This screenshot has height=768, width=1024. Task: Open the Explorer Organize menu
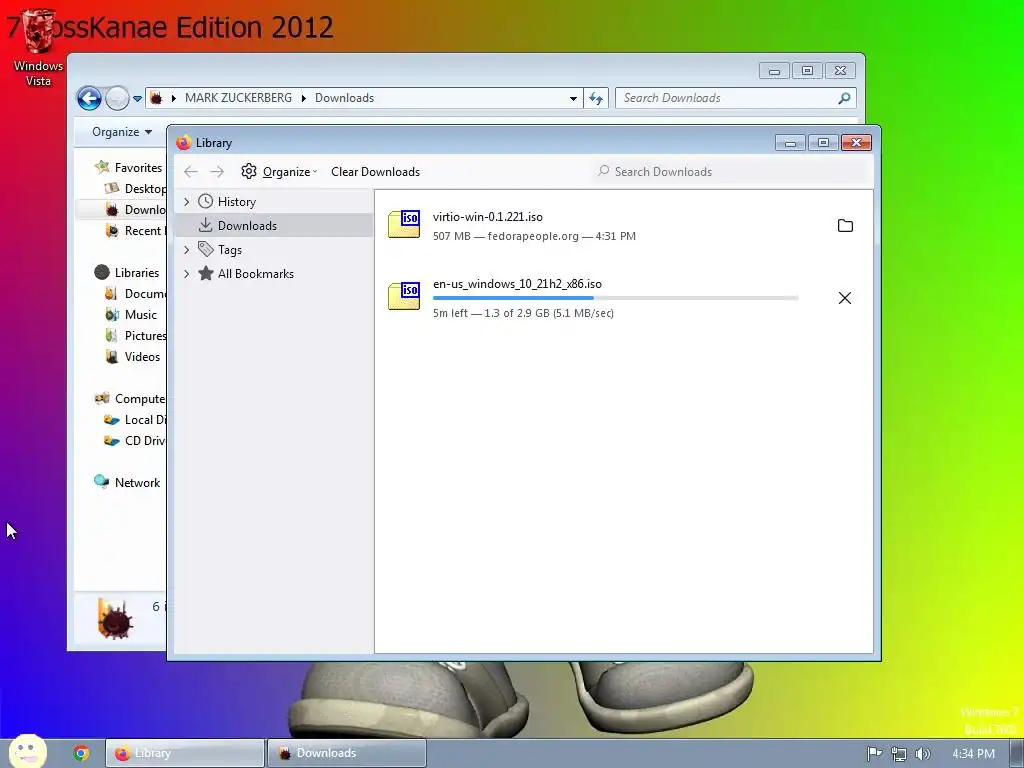tap(122, 132)
